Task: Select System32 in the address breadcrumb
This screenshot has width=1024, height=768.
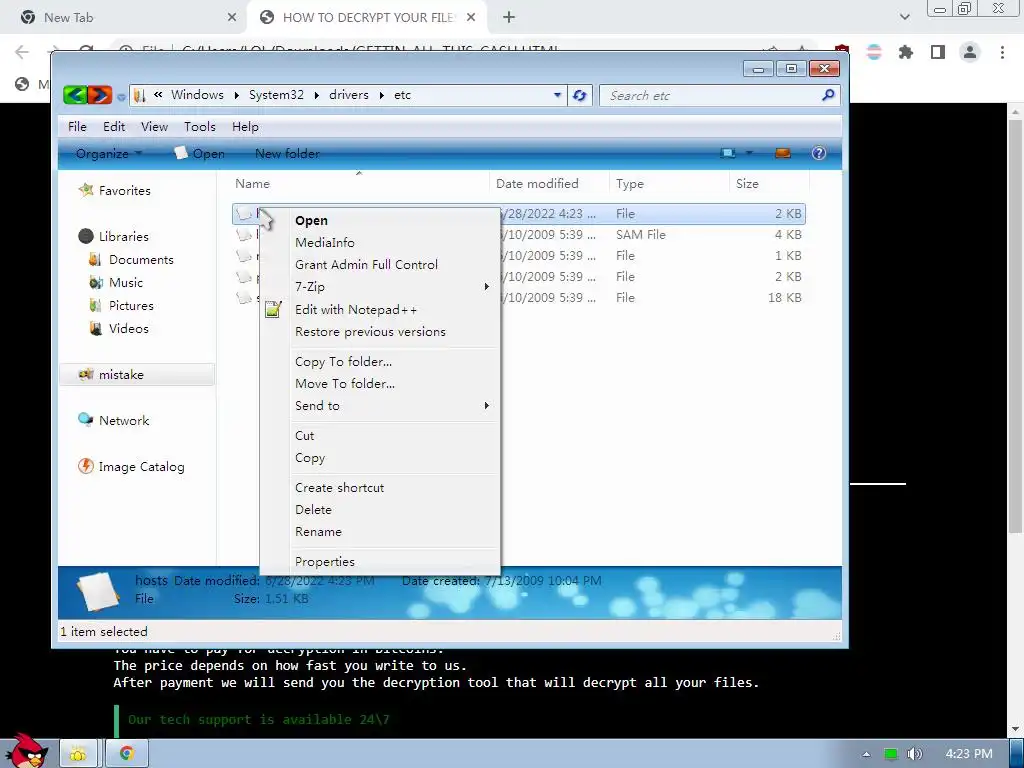Action: 276,95
